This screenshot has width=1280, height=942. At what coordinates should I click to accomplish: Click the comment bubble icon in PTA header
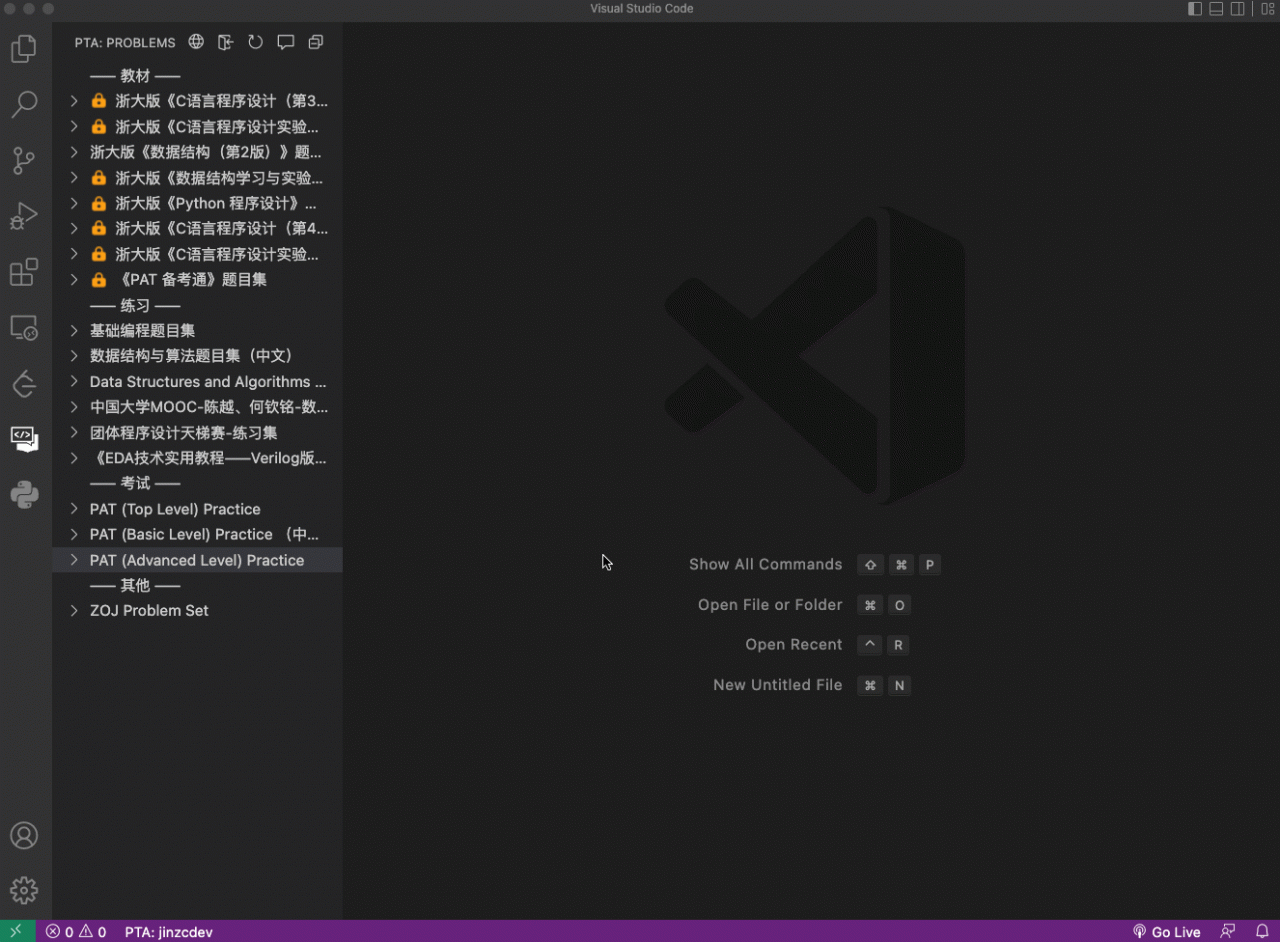[286, 42]
